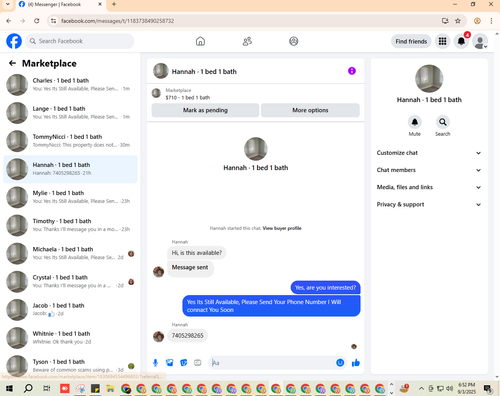Click the 'Yes, are you interested?' message
The width and height of the screenshot is (500, 396).
point(325,288)
